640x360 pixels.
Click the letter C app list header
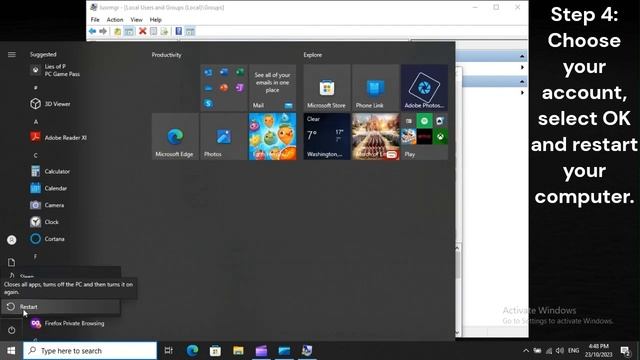(x=36, y=156)
